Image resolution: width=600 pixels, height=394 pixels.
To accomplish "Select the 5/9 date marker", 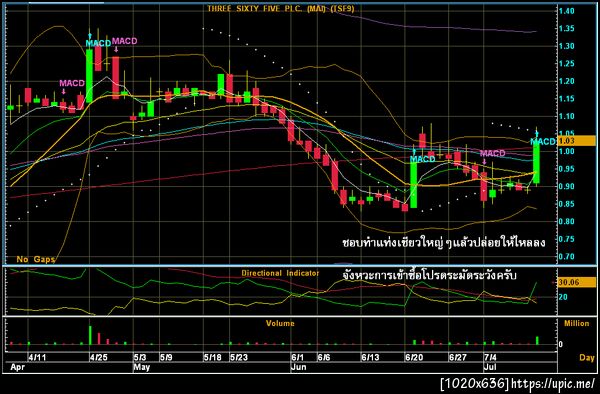I will tap(166, 358).
